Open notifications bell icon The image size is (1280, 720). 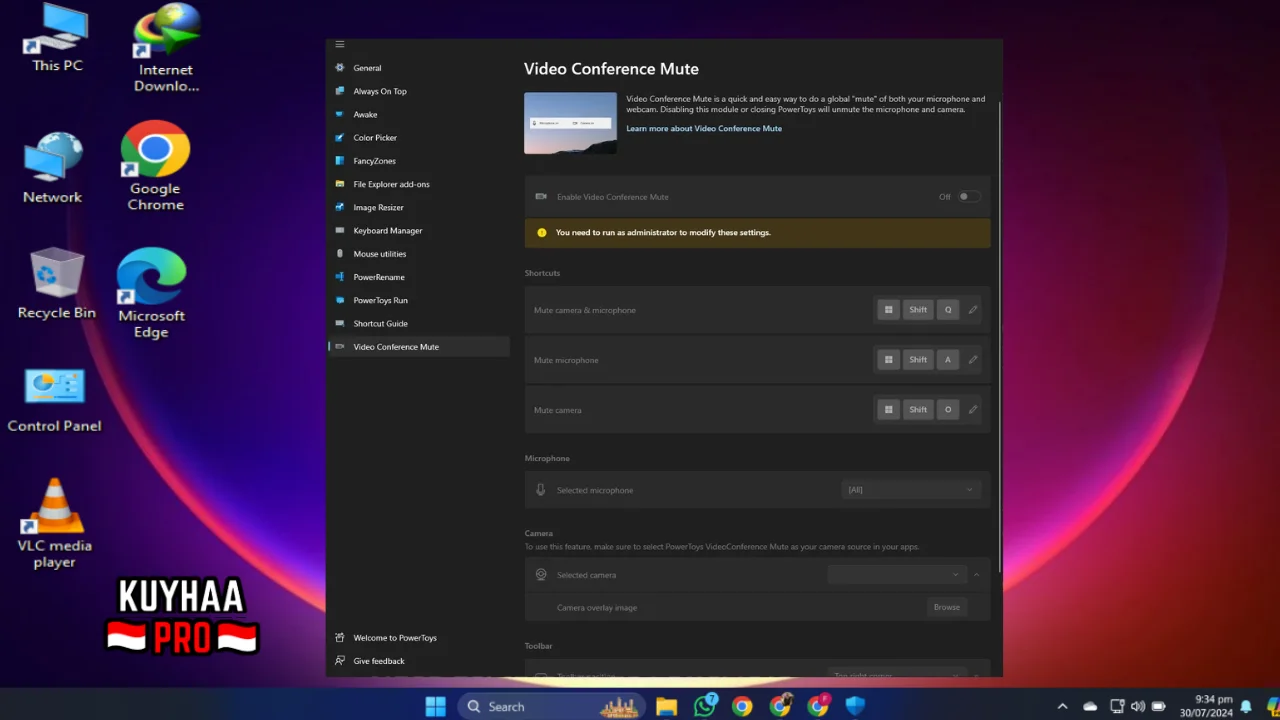pos(1246,706)
